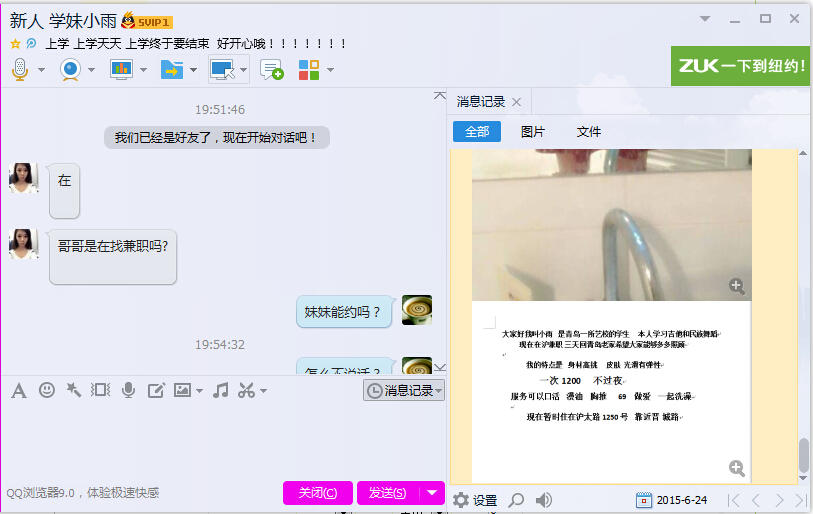
Task: Insert a picture into message
Action: (182, 390)
